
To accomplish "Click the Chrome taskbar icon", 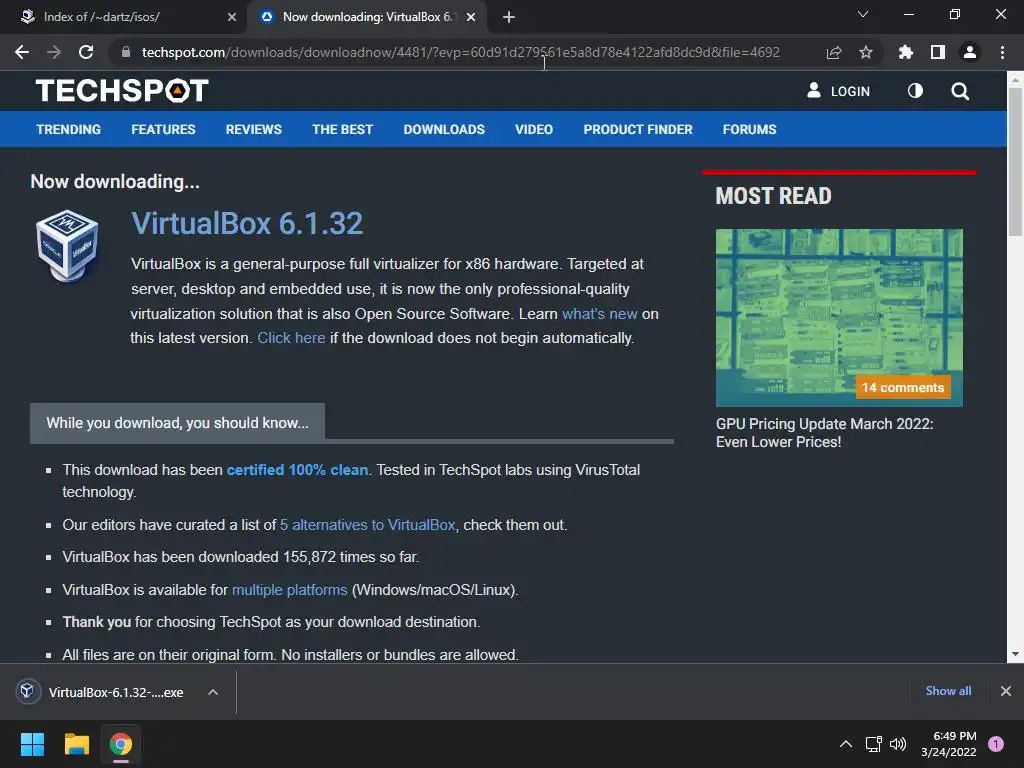I will [121, 744].
